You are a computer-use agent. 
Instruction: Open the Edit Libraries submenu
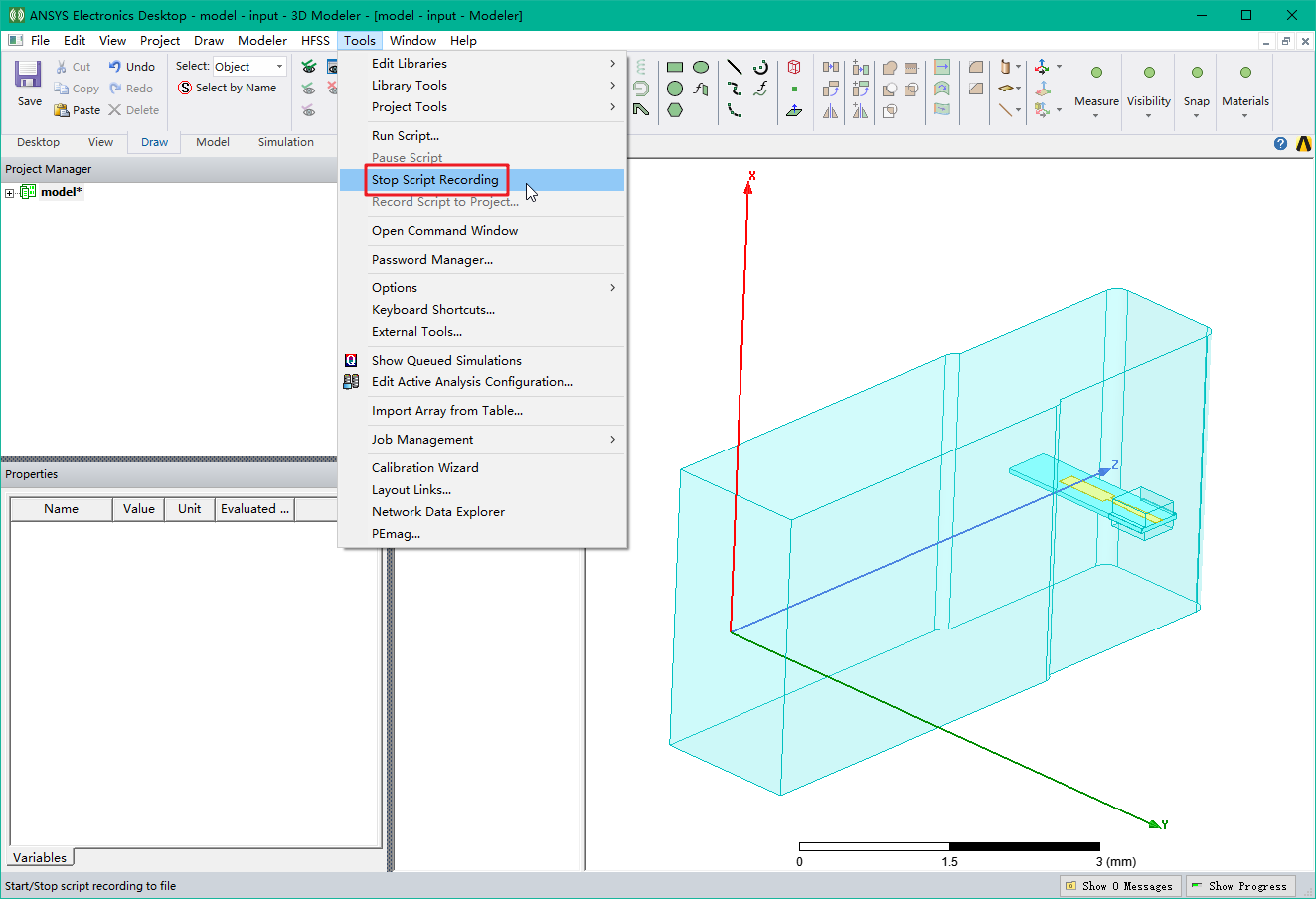click(482, 64)
